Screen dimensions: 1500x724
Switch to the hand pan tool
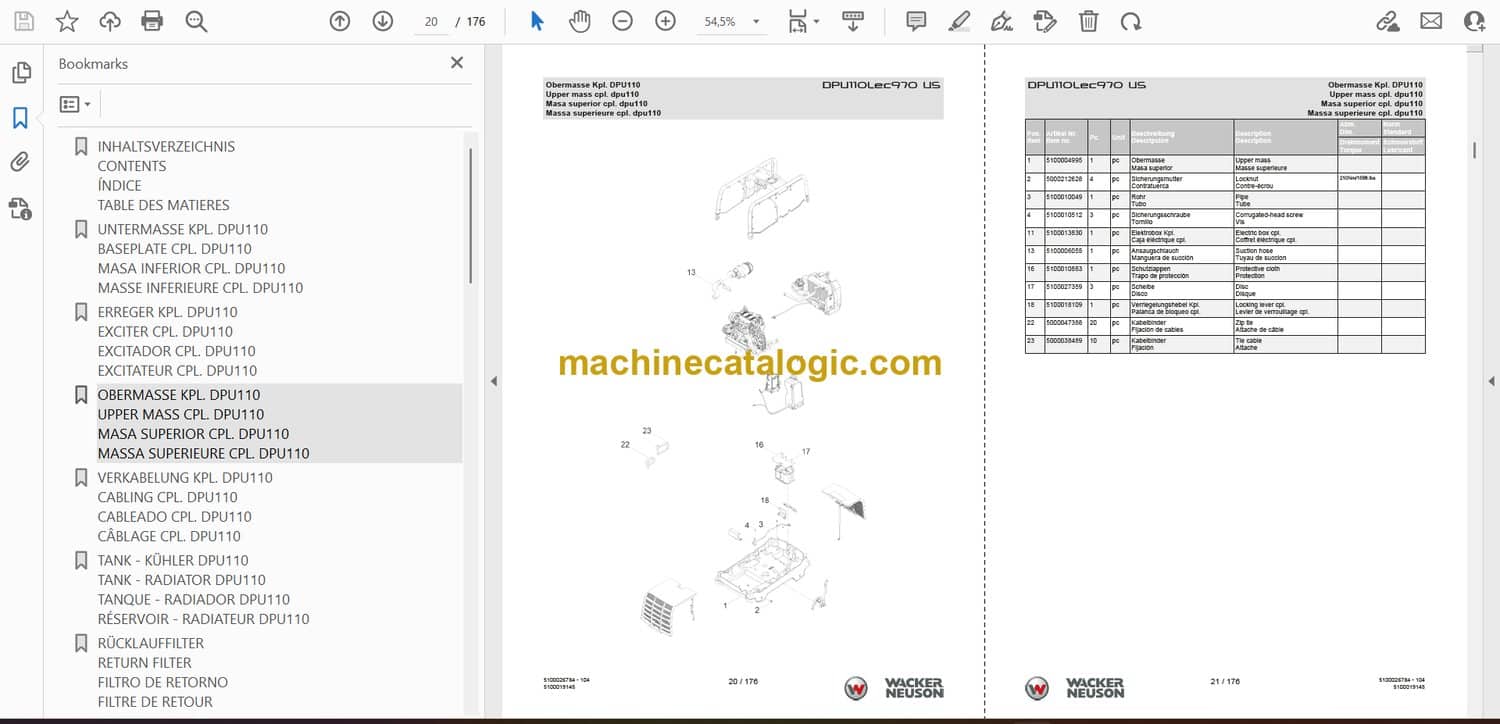click(x=579, y=21)
